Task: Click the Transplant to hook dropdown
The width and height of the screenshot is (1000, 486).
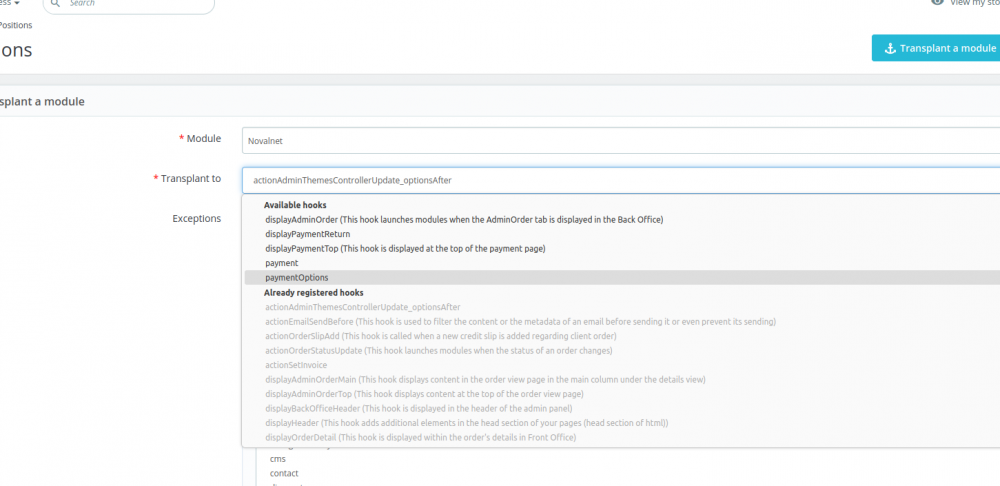Action: 621,180
